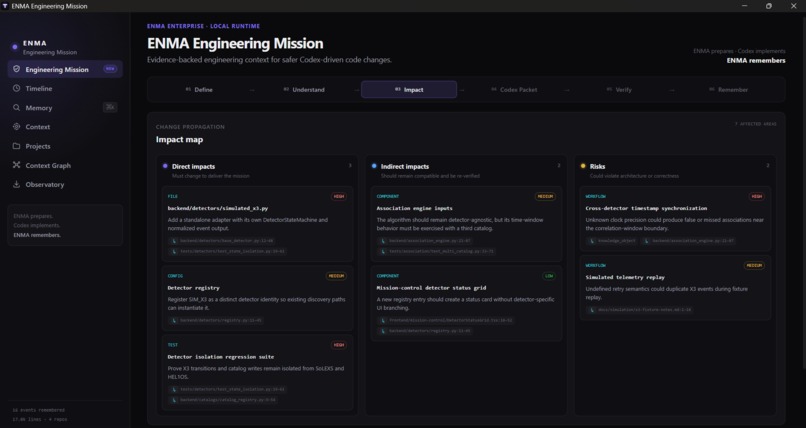Click LOW badge on status grid card
806x428 pixels.
tap(548, 276)
